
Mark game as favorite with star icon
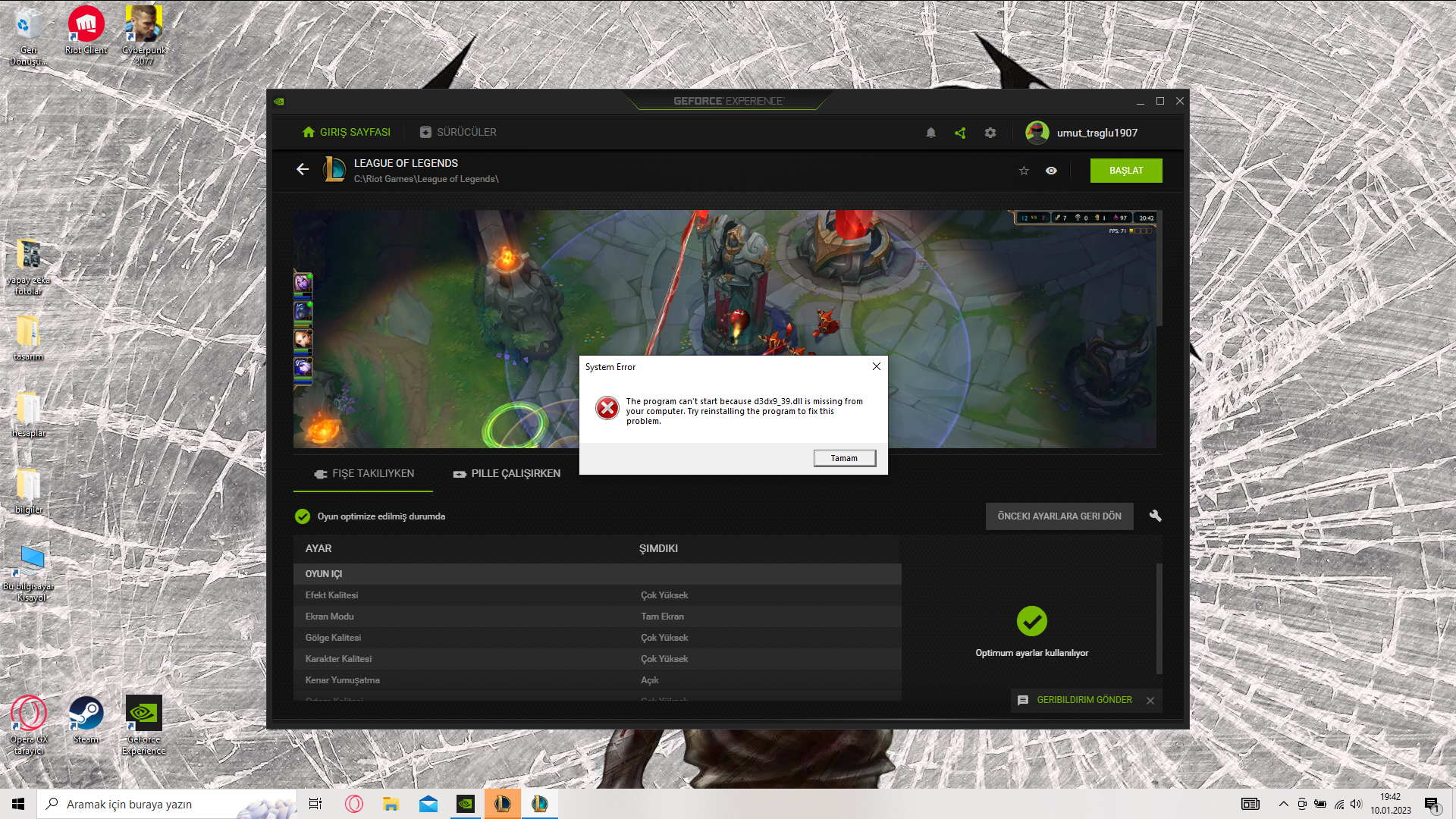point(1024,171)
